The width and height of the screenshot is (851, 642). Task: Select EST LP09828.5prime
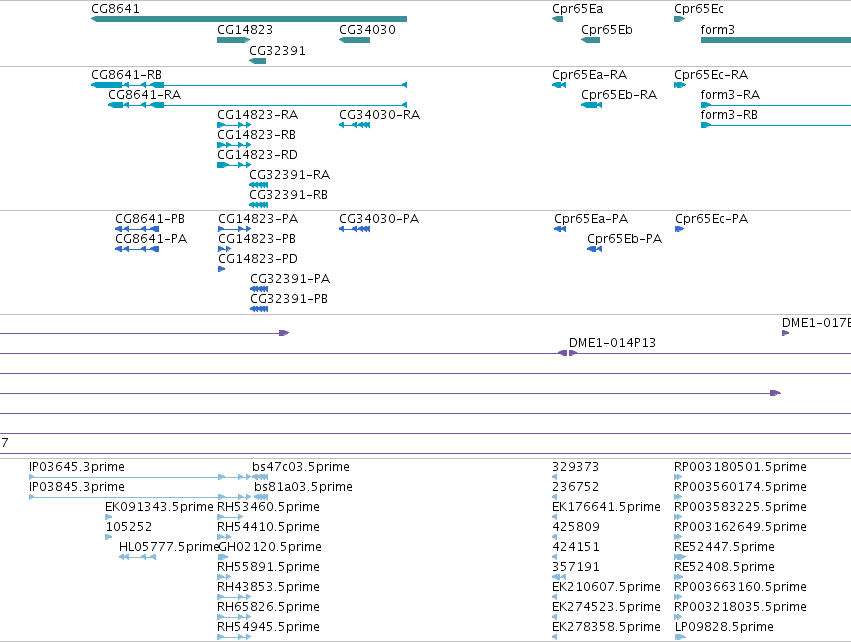tap(680, 637)
